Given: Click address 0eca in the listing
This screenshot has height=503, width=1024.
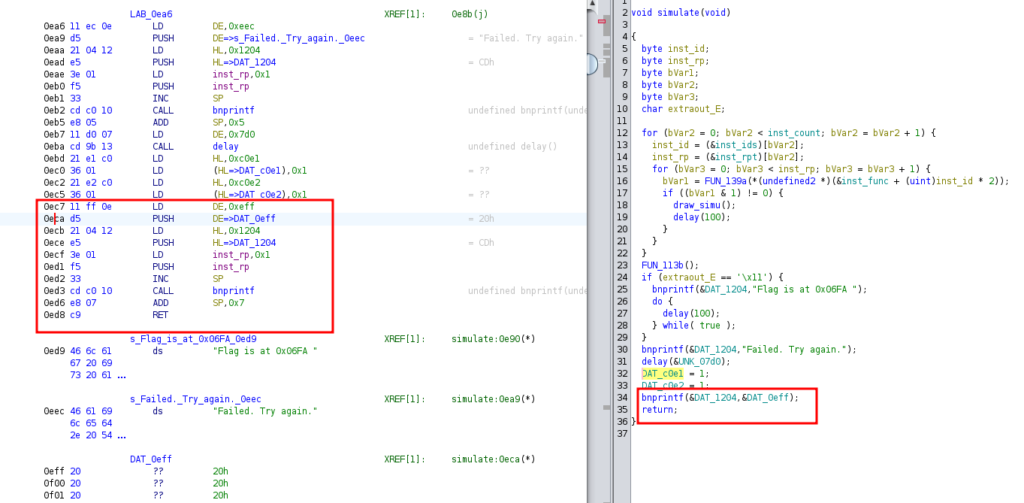Looking at the screenshot, I should coord(52,219).
